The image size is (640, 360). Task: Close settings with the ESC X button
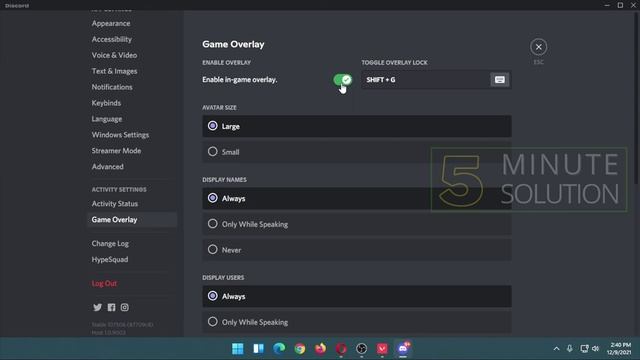click(x=538, y=47)
